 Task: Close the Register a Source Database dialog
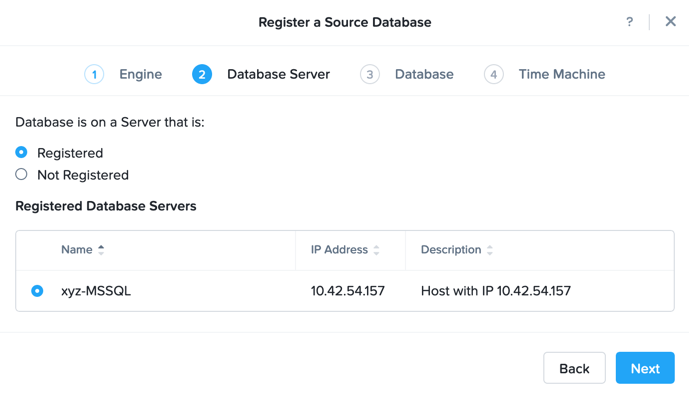(670, 22)
